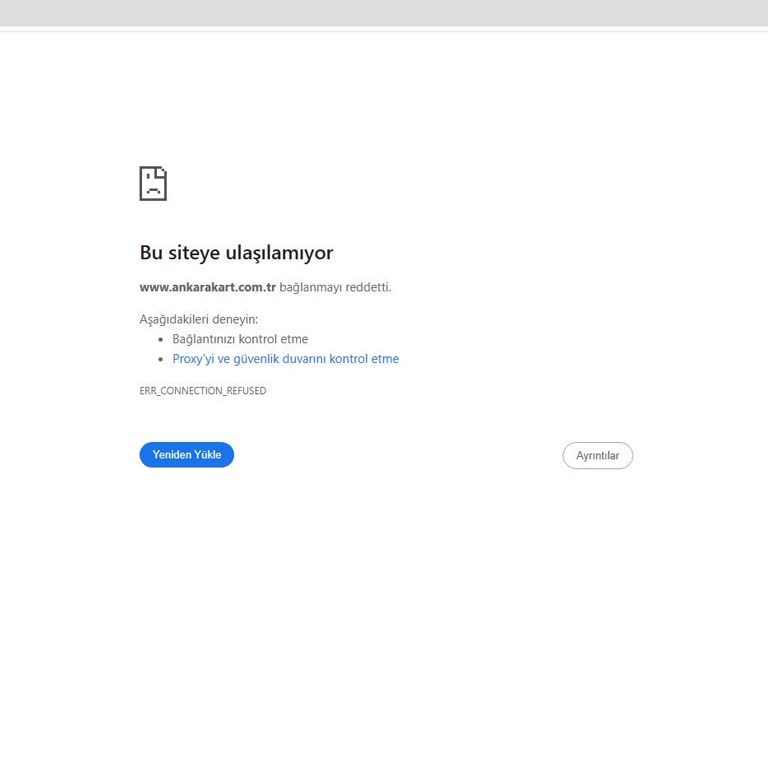Click the sad page error icon
Screen dimensions: 768x768
tap(153, 184)
